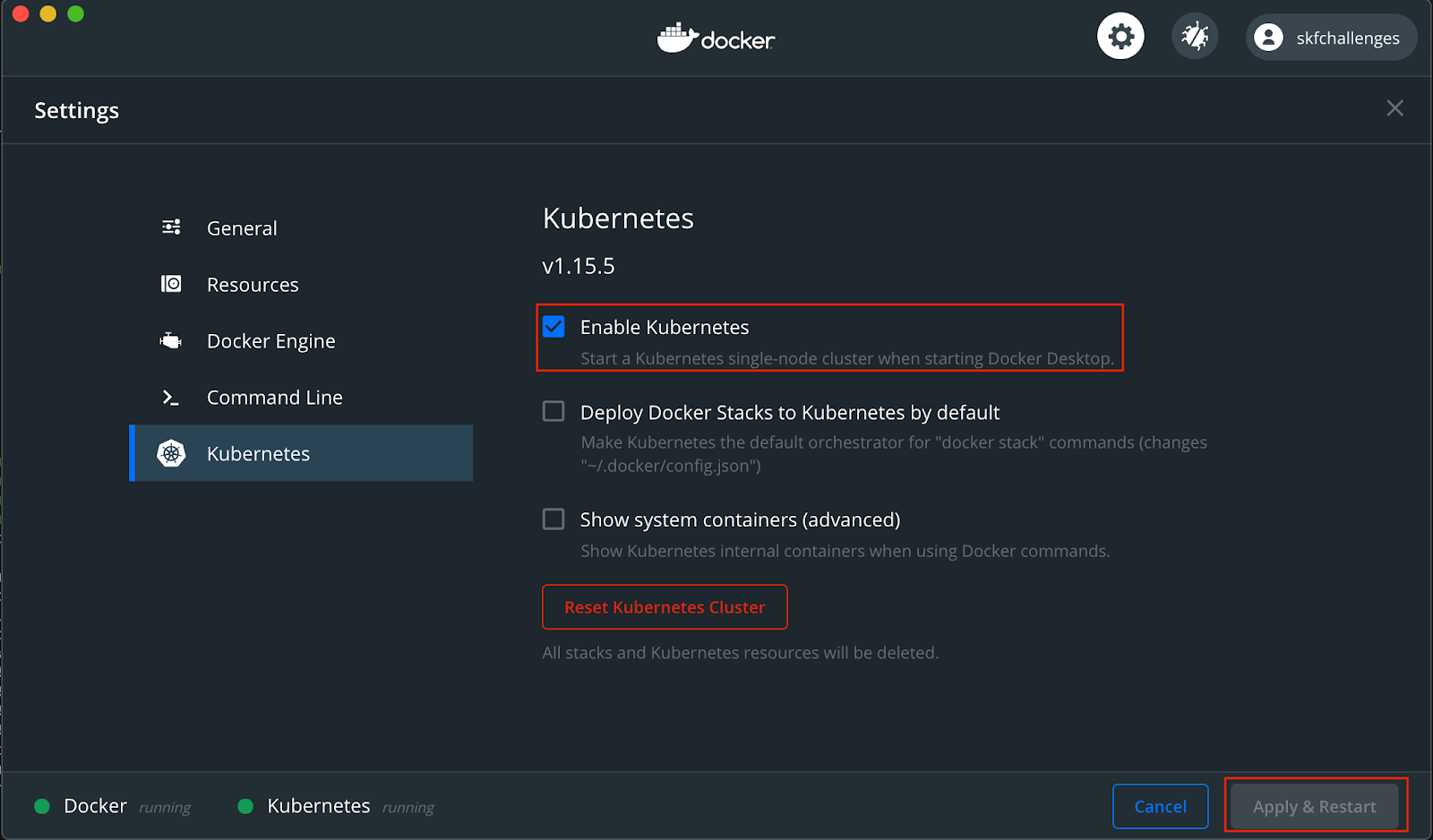Click the green fullscreen window button

tap(76, 13)
